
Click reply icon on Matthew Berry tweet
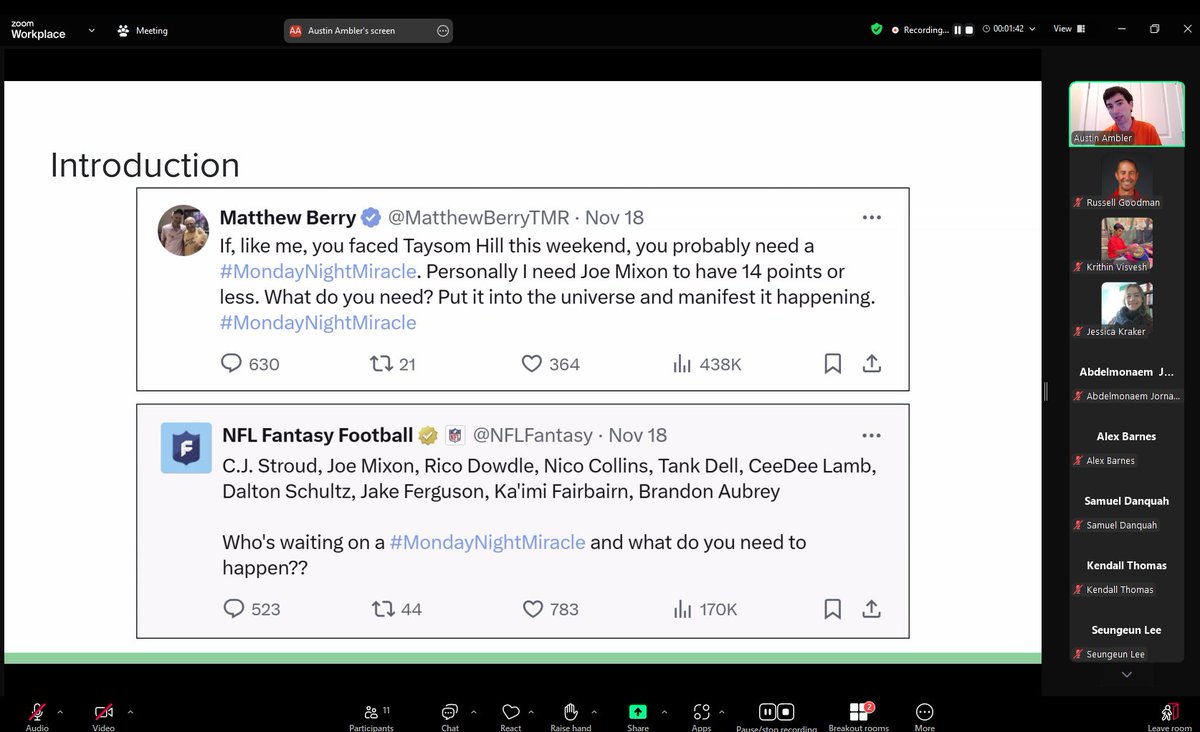(x=231, y=364)
